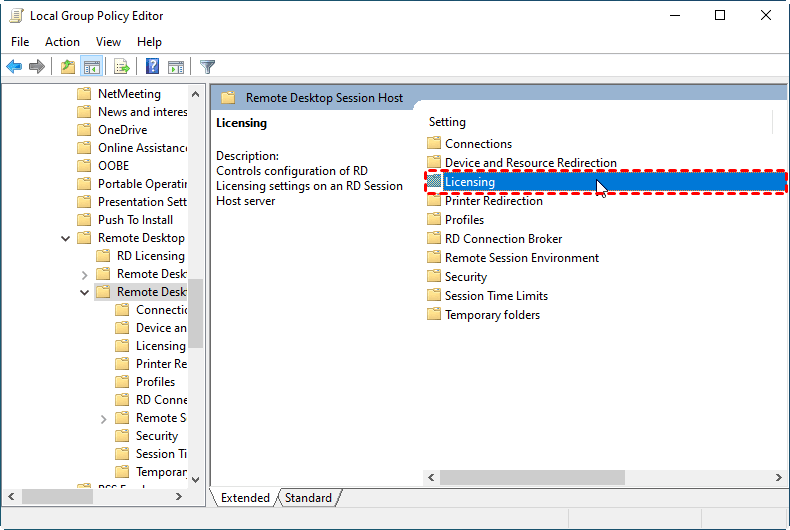Toggle Show/Hide Console Tree icon
Screen dimensions: 790x530
pos(92,67)
